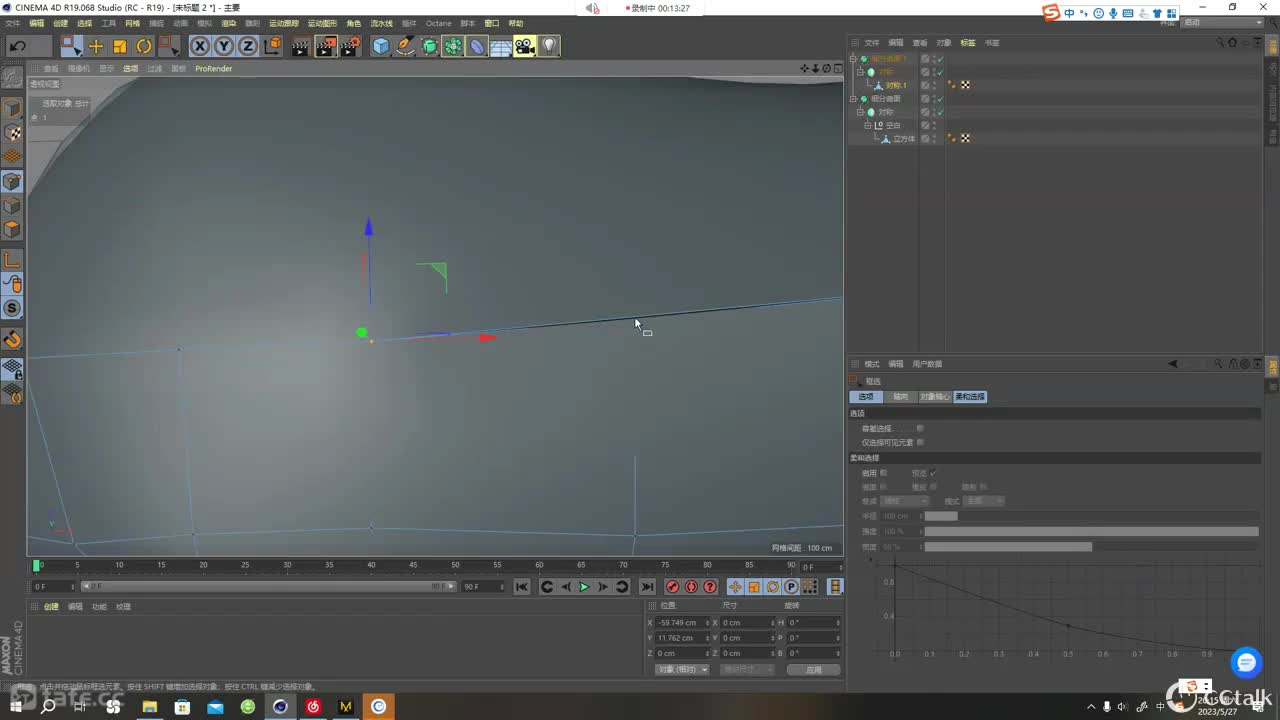Click Render to Picture Viewer icon

(x=325, y=46)
